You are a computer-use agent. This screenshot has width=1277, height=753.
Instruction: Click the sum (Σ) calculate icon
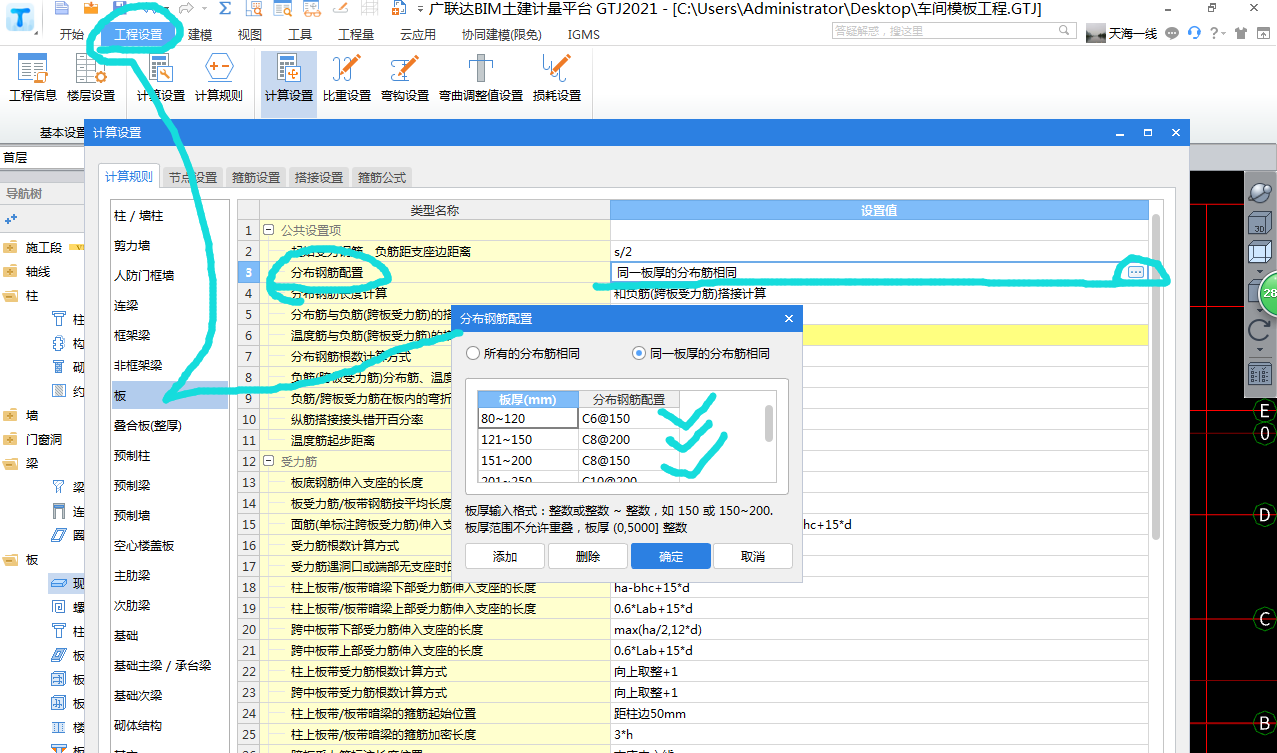(x=225, y=9)
